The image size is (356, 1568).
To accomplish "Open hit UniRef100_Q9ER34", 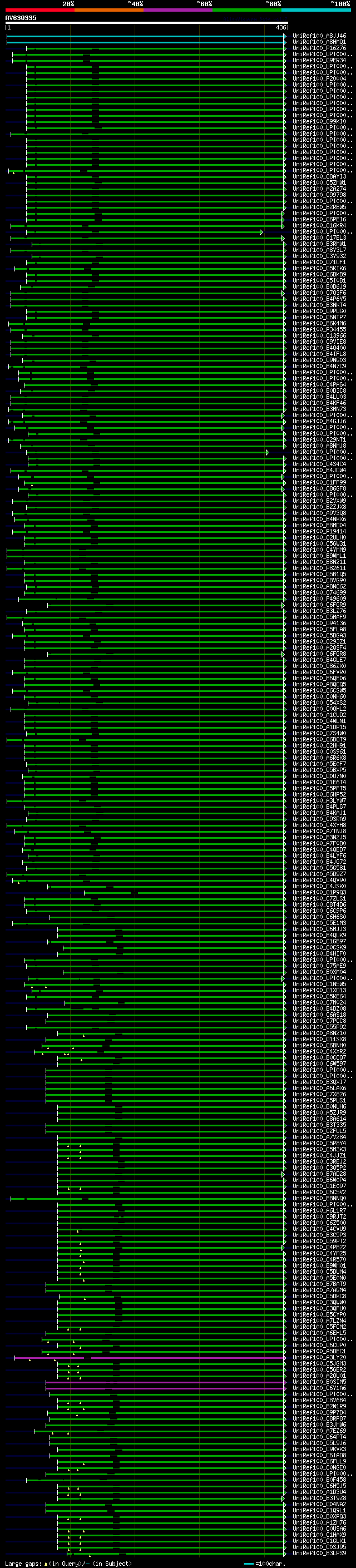I will 319,61.
